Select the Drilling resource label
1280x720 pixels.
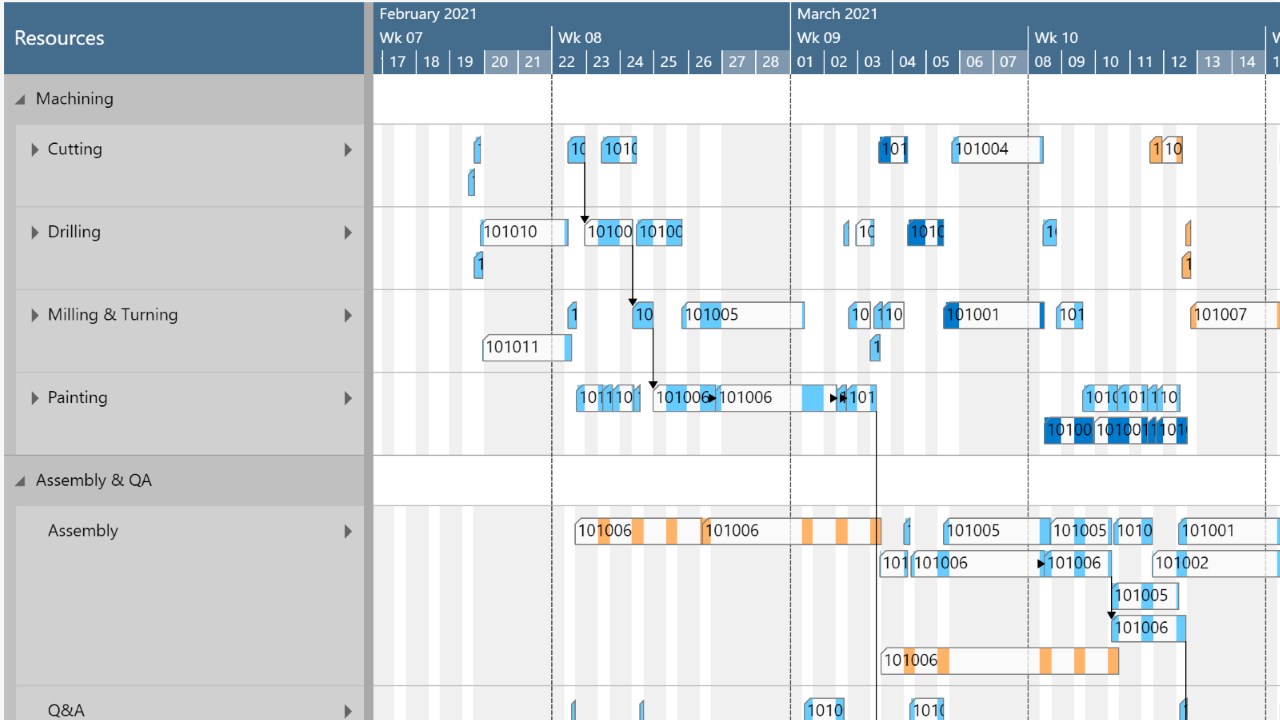[x=74, y=232]
